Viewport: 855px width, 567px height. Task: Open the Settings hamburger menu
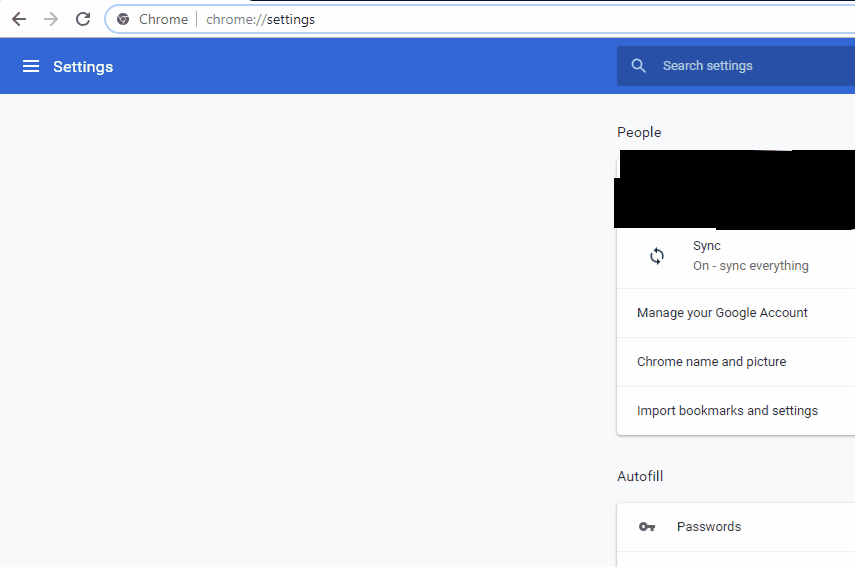[31, 67]
